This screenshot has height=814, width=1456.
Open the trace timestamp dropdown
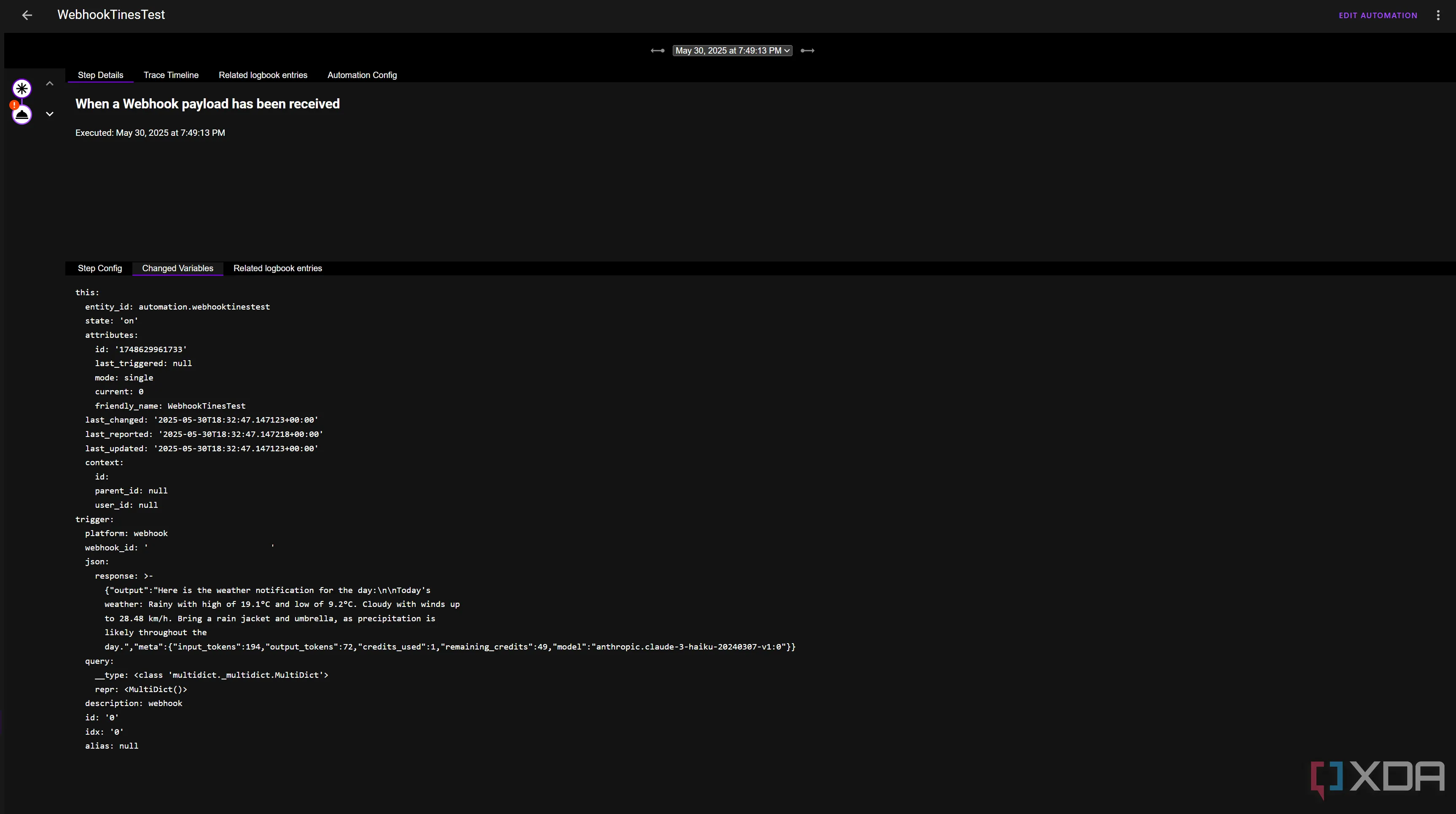coord(732,51)
